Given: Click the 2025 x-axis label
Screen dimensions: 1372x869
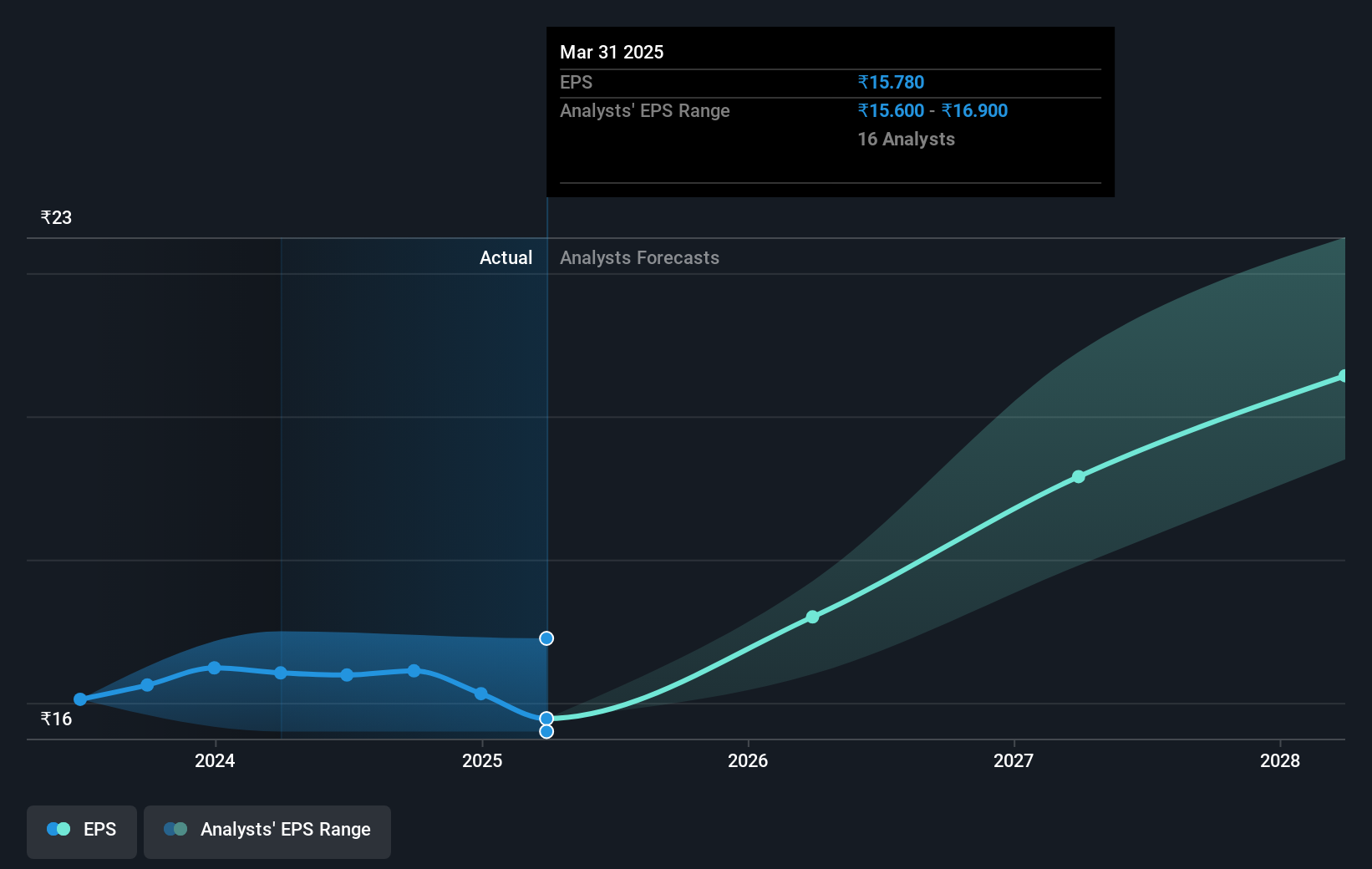Looking at the screenshot, I should 482,760.
